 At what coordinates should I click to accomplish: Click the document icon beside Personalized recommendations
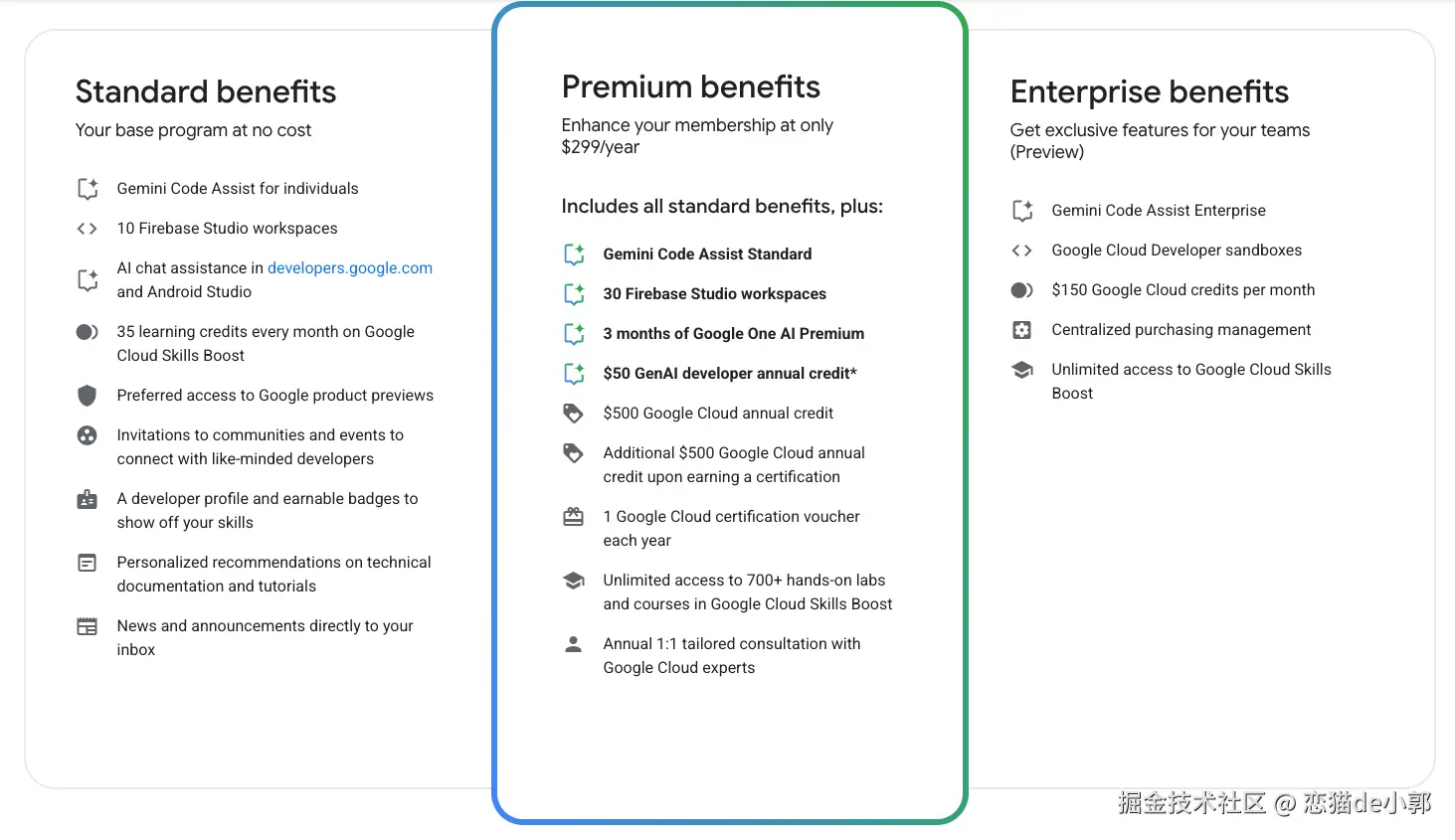point(88,563)
